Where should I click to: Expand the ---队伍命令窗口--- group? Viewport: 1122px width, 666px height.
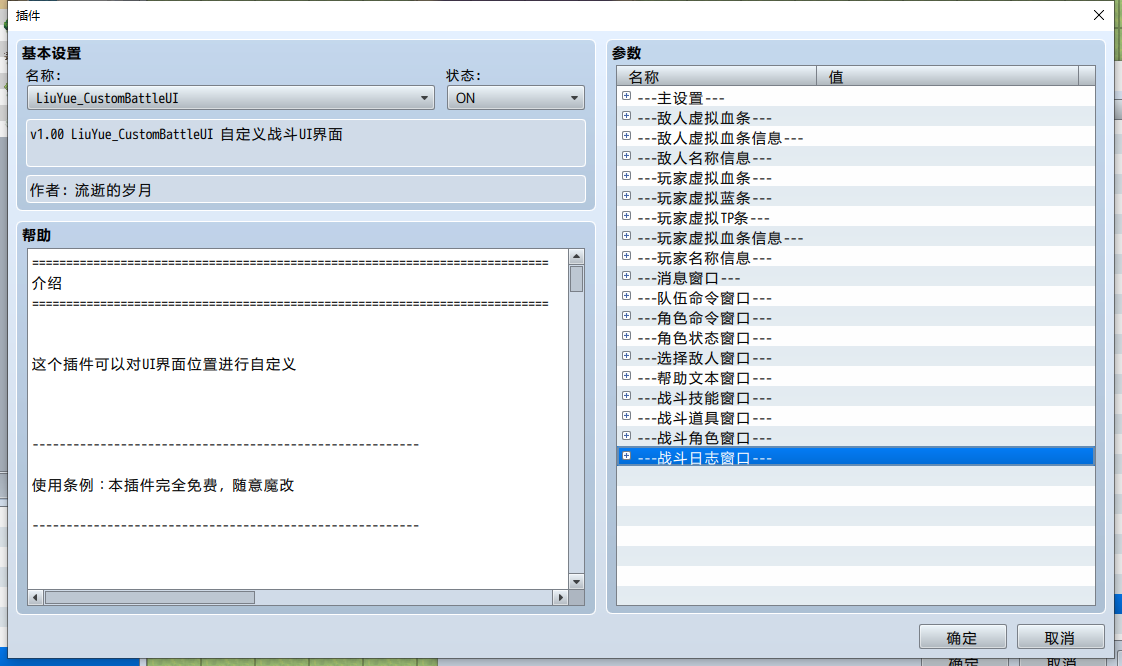[x=626, y=296]
